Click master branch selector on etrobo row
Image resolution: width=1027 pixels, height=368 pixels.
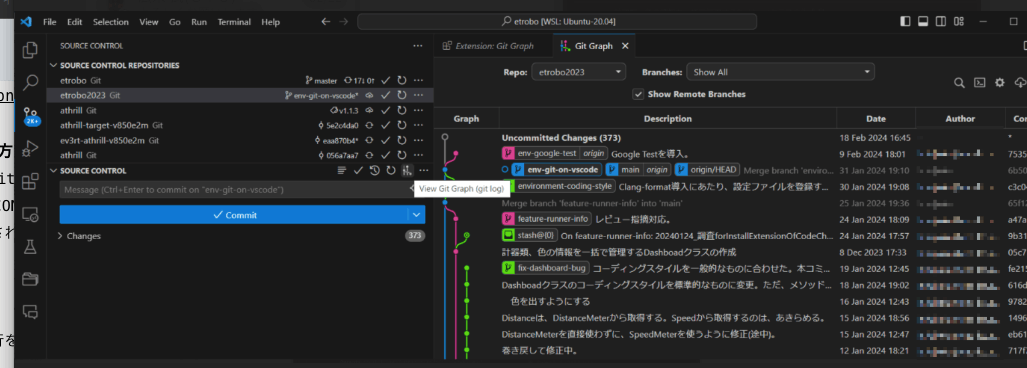pyautogui.click(x=321, y=81)
